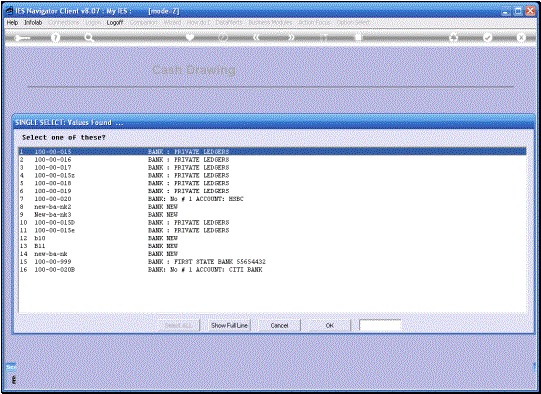Select row 12 entry b10
541x394 pixels.
tap(272, 238)
